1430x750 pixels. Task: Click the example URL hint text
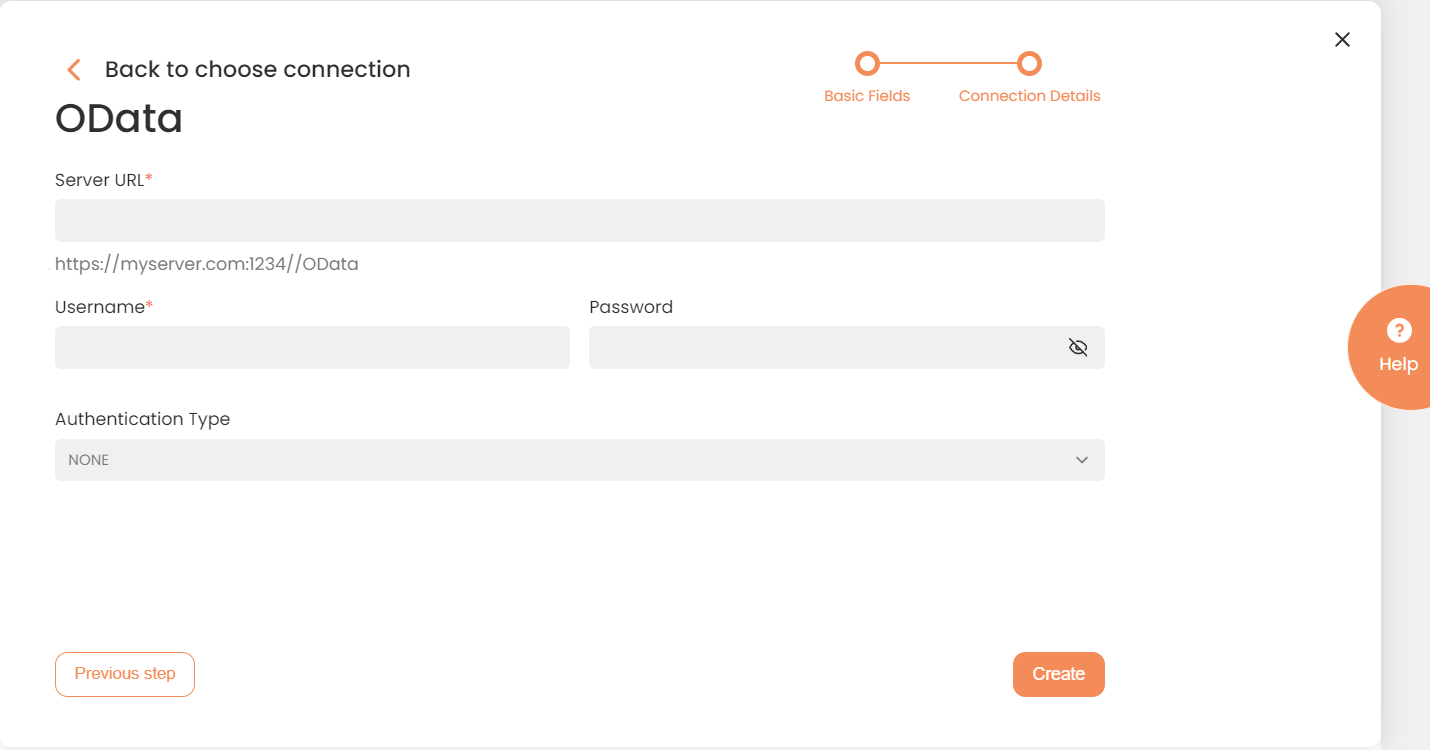point(207,264)
